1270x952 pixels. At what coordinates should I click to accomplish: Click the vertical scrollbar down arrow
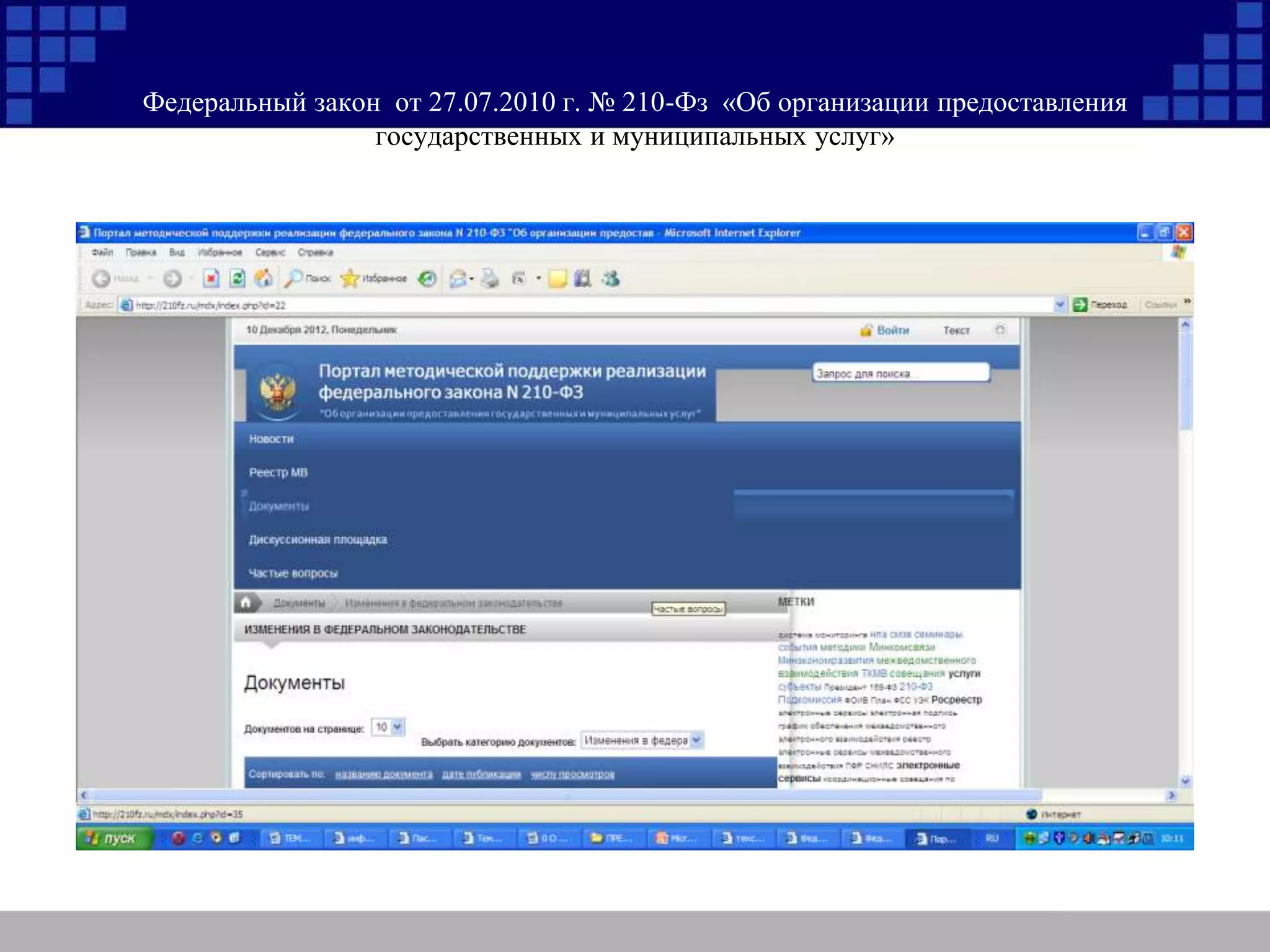point(1185,781)
